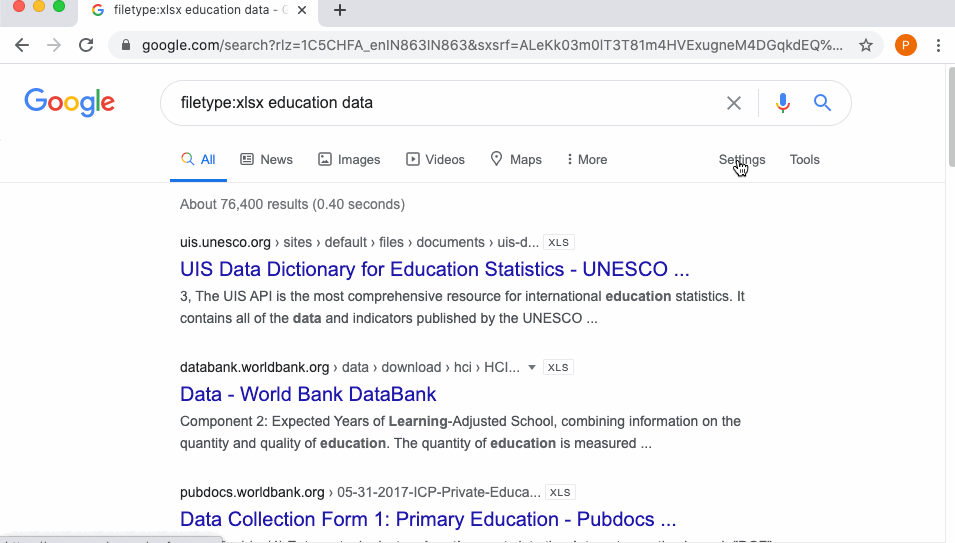Open the search Settings menu
Screen dimensions: 955x543
click(741, 160)
